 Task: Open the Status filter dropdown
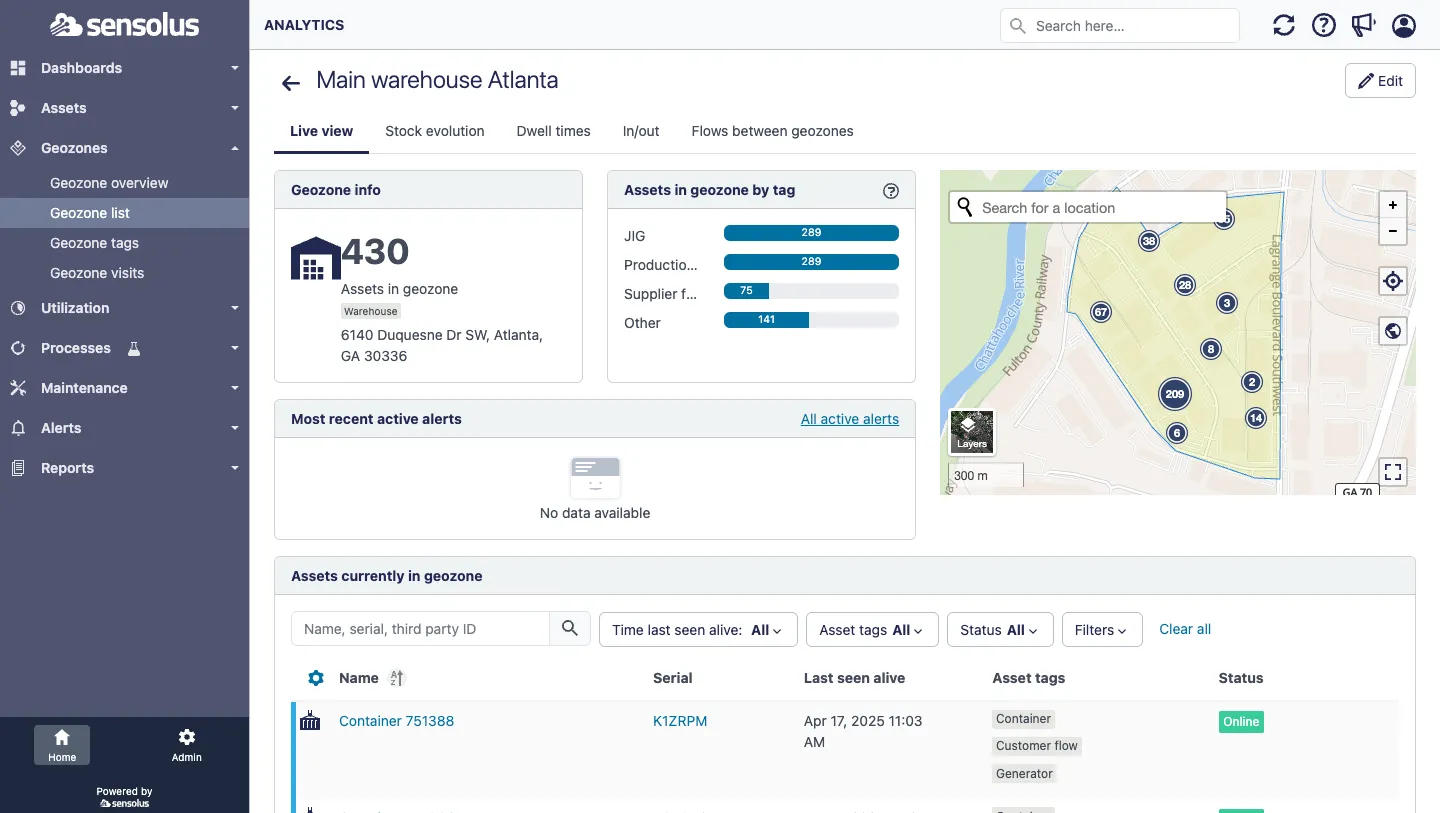click(x=999, y=630)
